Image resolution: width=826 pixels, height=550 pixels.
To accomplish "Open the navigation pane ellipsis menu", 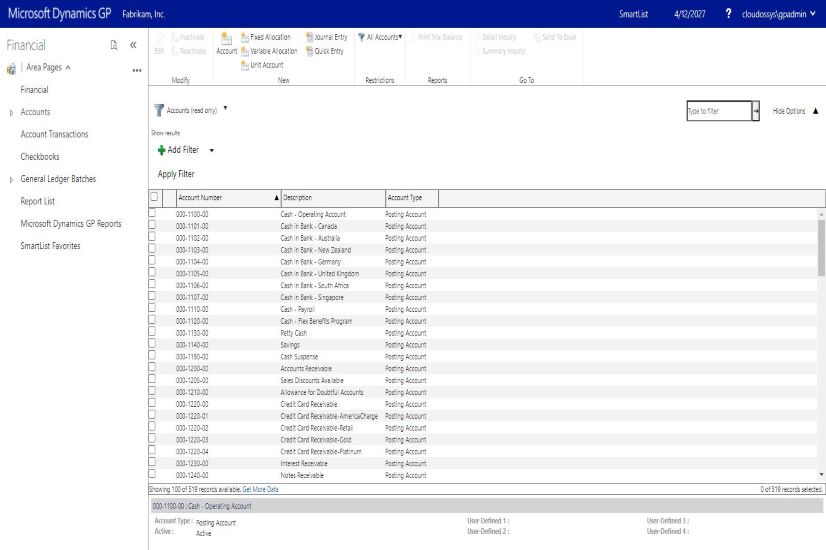I will point(137,70).
